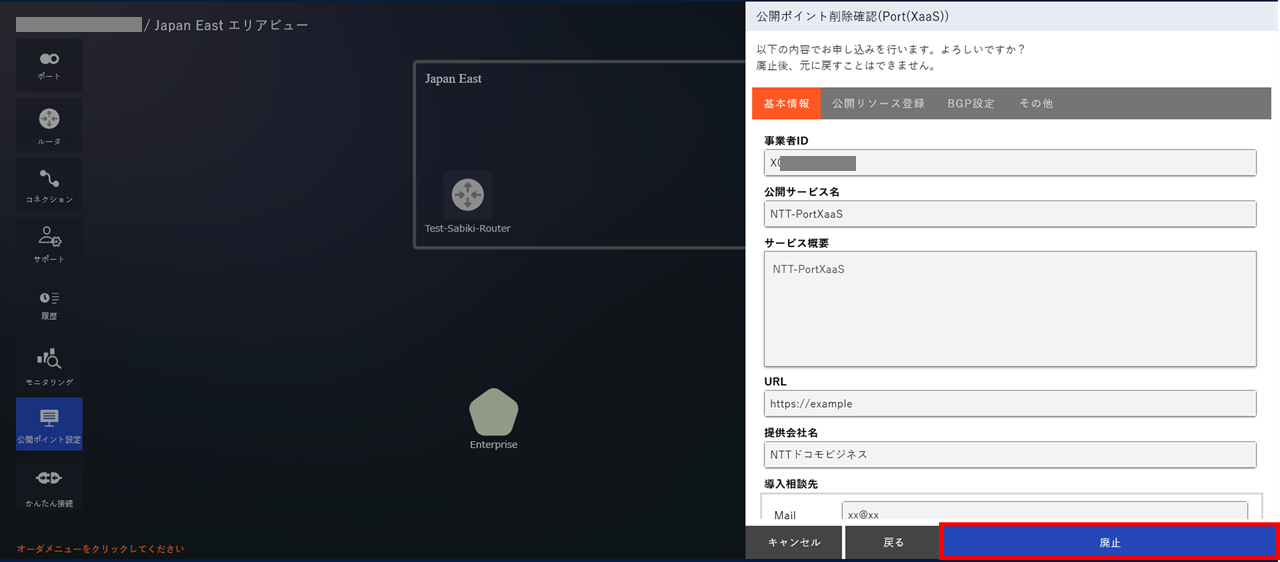Open the ポート sidebar icon
Viewport: 1280px width, 562px height.
[x=49, y=65]
